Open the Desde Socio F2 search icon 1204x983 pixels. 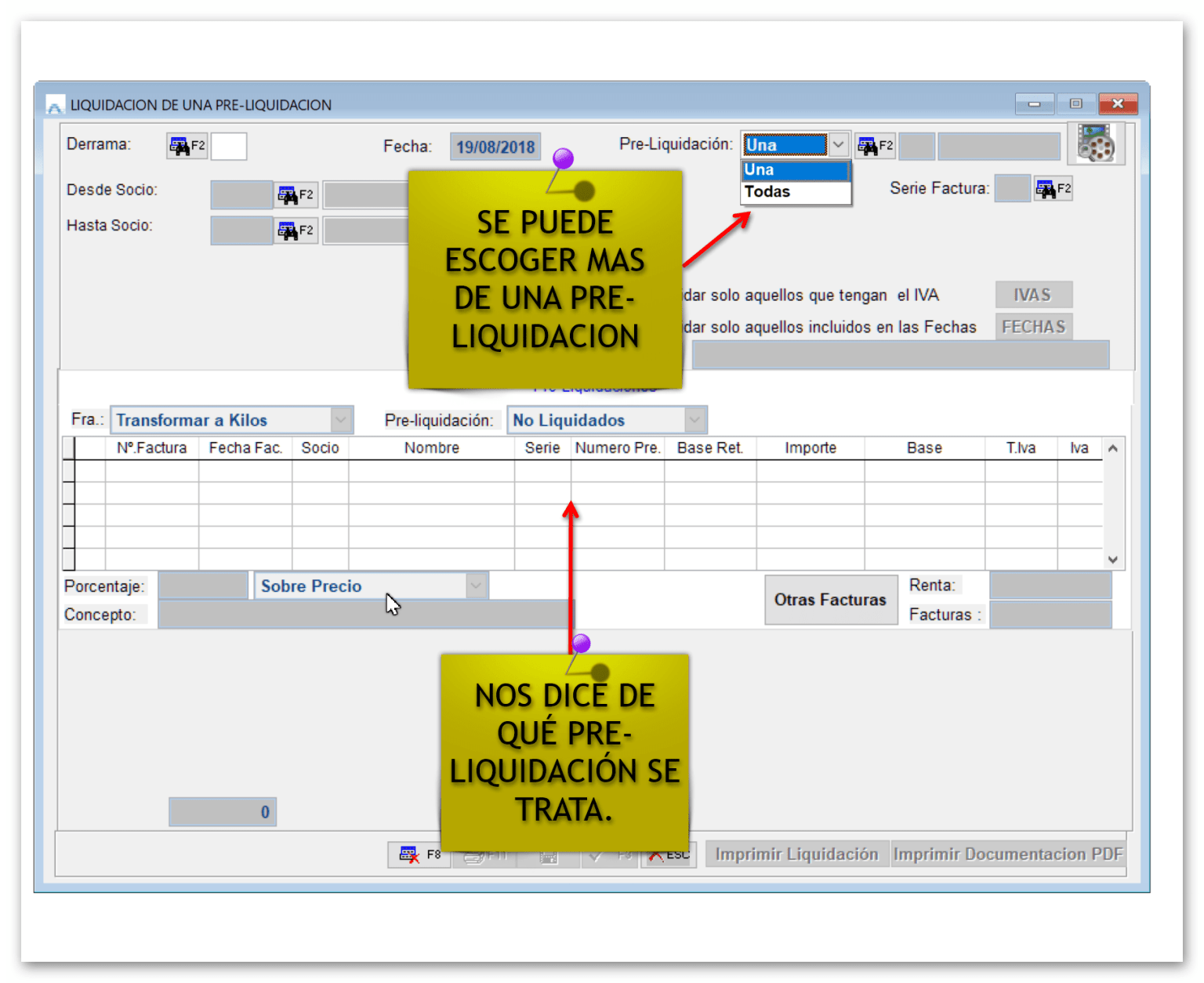(295, 194)
